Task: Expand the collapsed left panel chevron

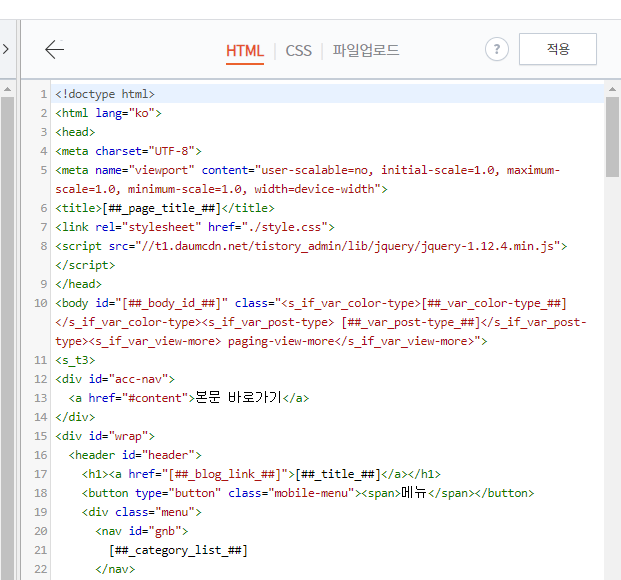Action: pos(6,49)
